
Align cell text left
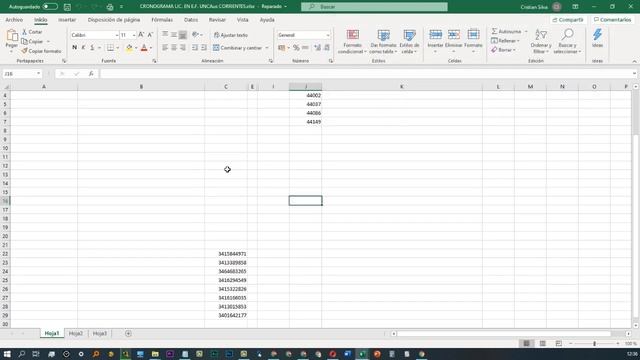tap(165, 48)
